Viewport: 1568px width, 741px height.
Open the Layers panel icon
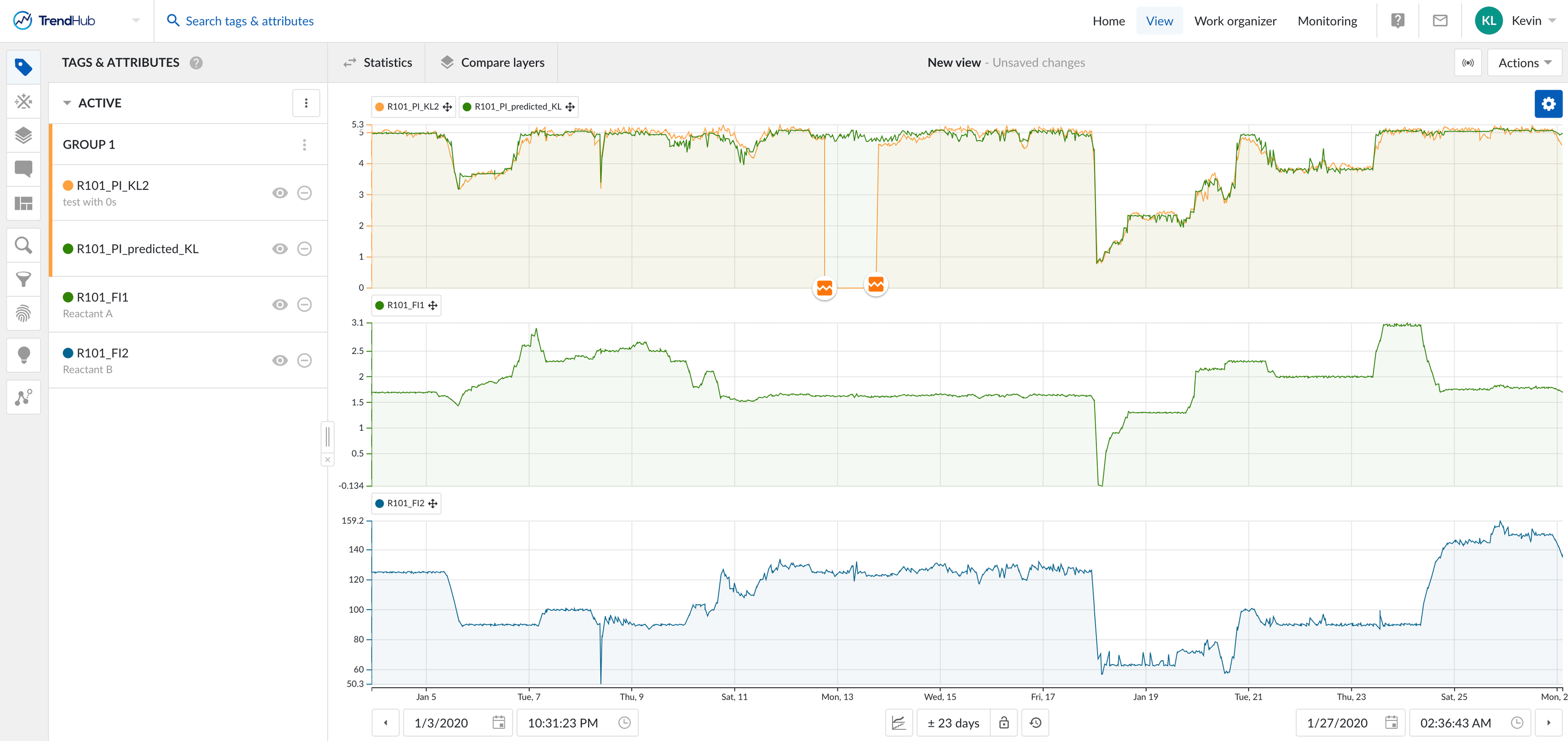pos(24,136)
